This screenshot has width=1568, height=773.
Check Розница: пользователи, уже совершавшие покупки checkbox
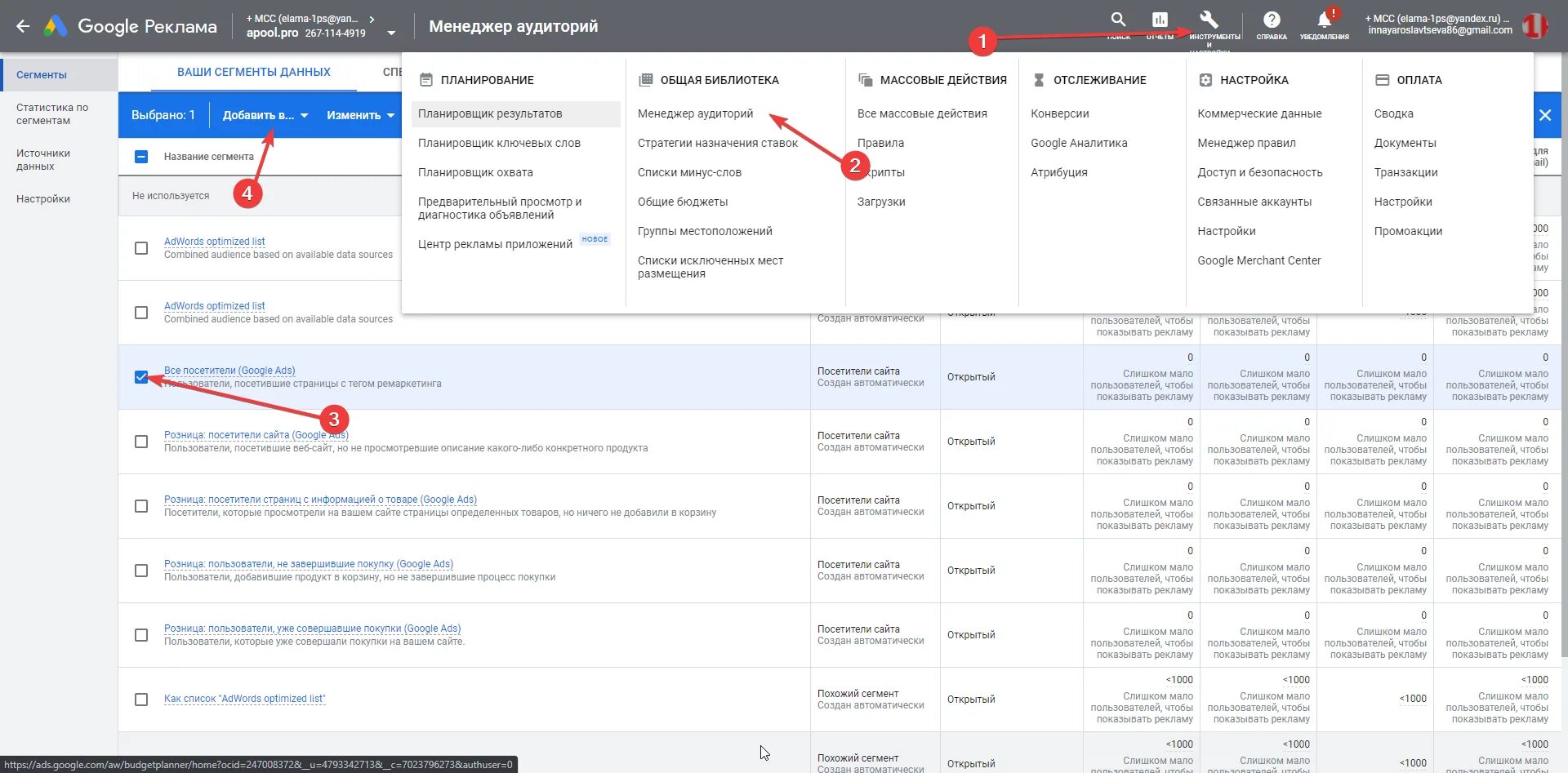click(x=141, y=635)
